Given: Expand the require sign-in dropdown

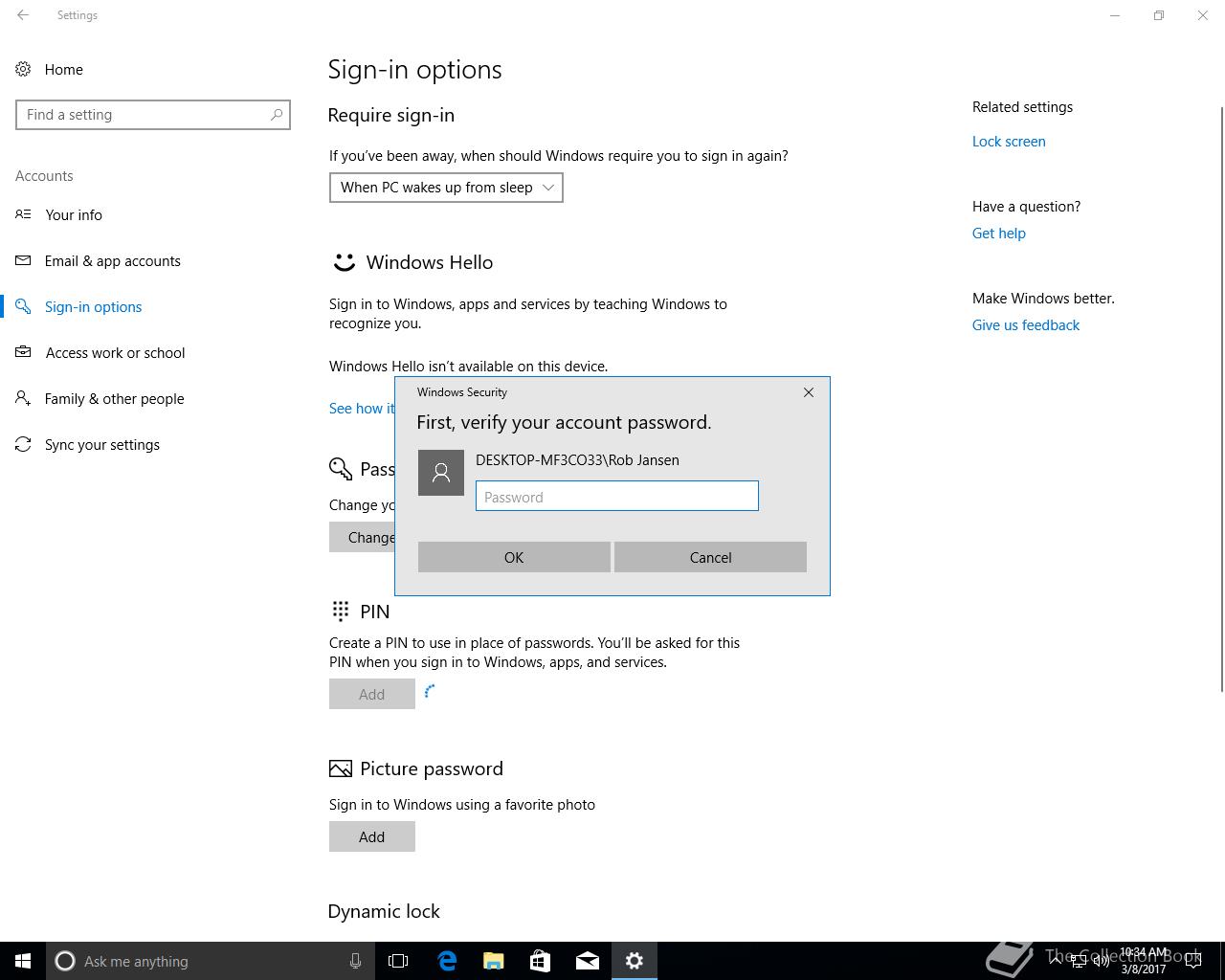Looking at the screenshot, I should [446, 188].
